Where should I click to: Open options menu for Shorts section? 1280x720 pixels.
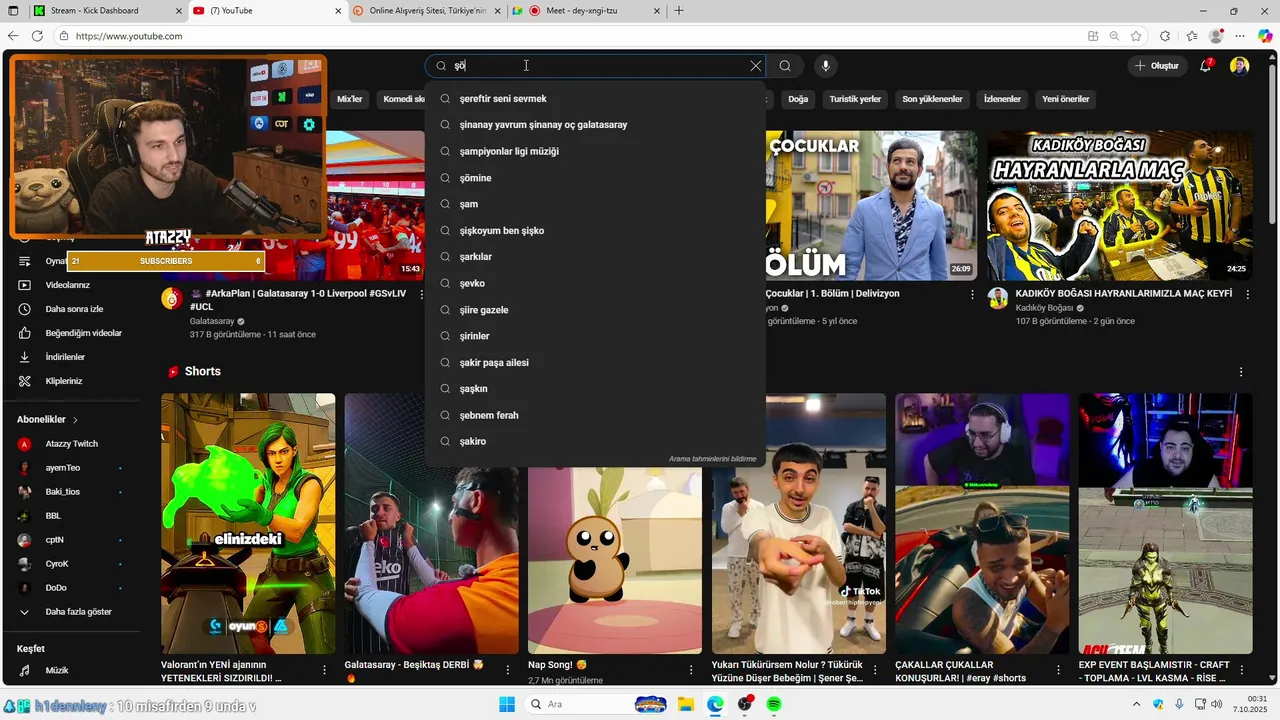(x=1241, y=372)
